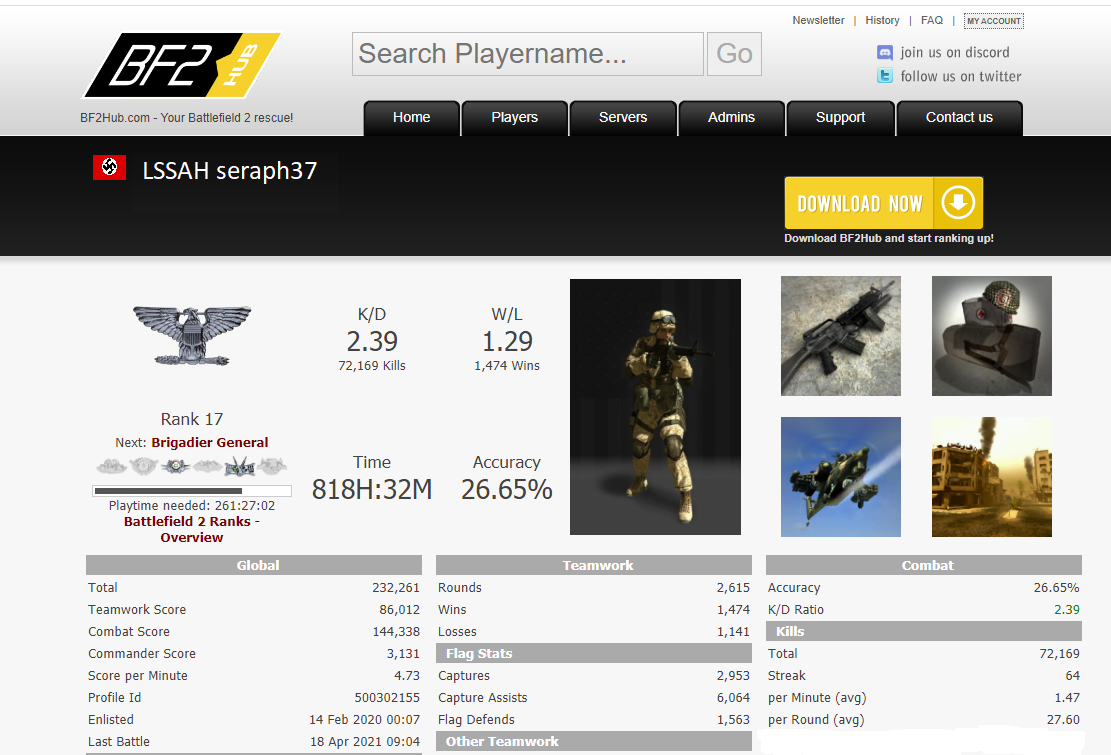Open the attack helicopter vehicle thumbnail

[x=840, y=477]
